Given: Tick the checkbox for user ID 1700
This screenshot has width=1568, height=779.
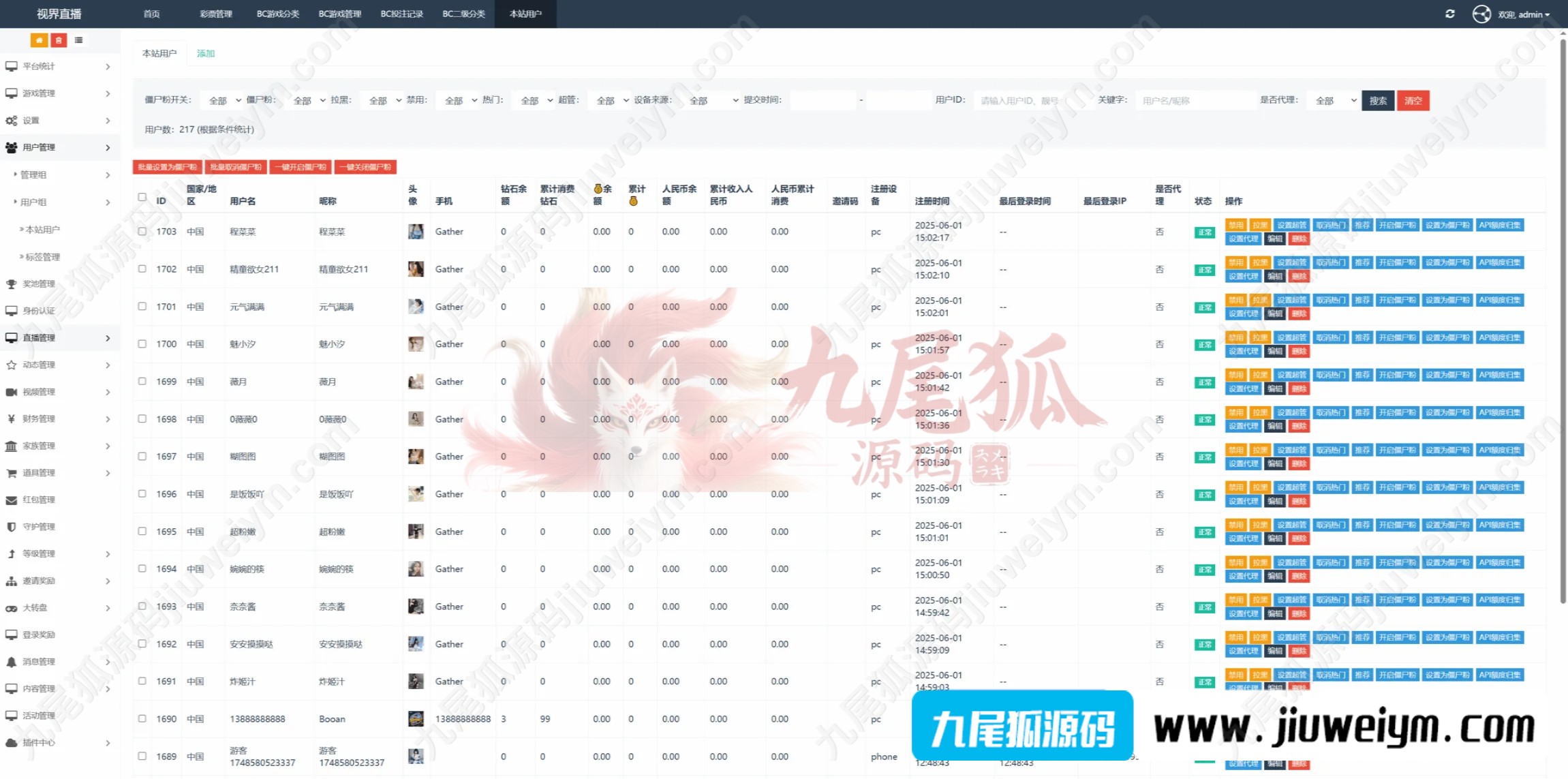Looking at the screenshot, I should (x=142, y=343).
